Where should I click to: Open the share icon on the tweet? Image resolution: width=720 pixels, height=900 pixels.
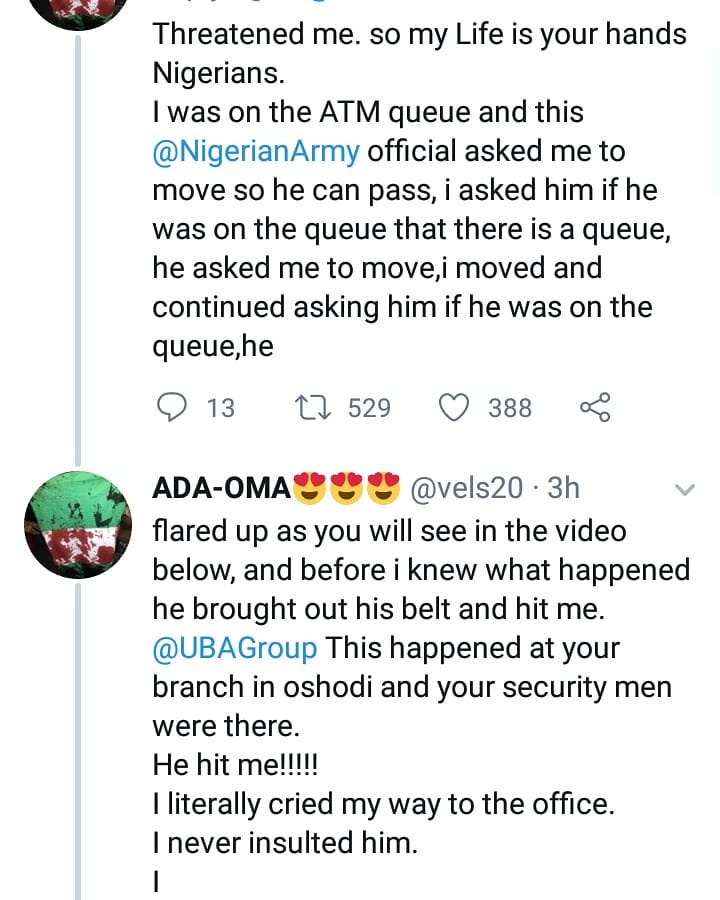coord(594,407)
